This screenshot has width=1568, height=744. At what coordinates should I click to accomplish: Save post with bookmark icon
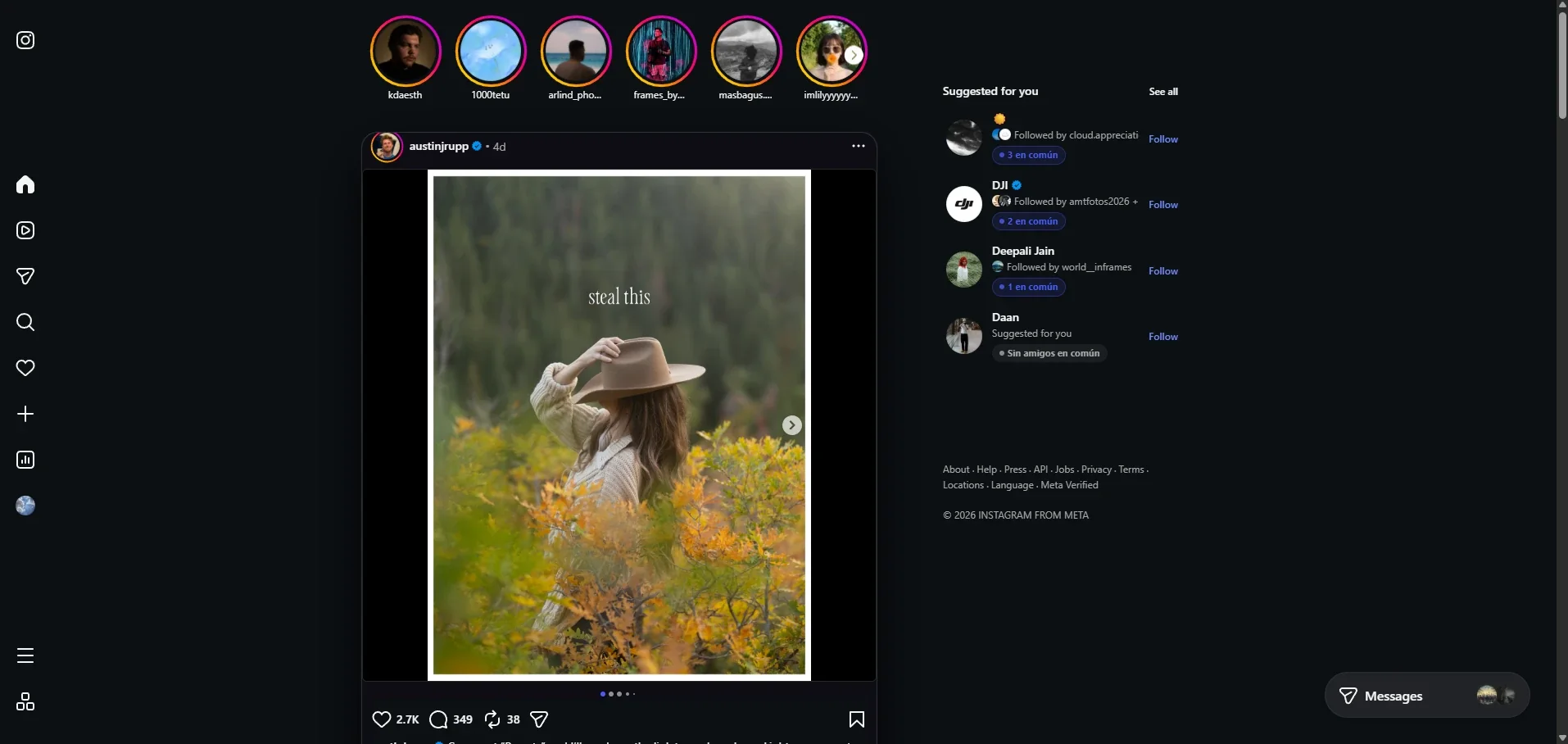click(857, 719)
